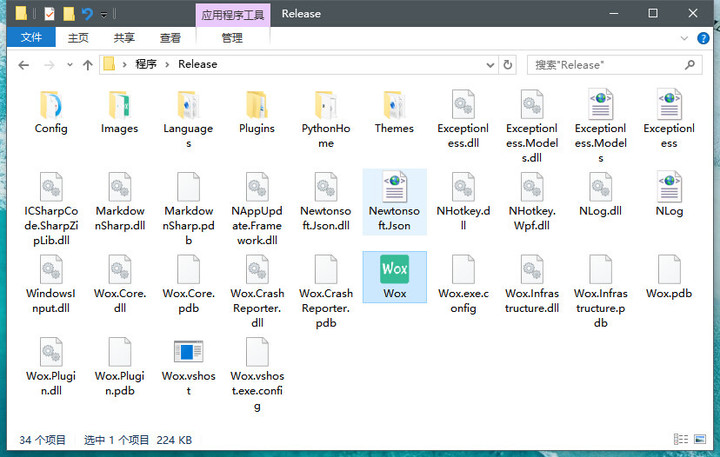Switch to details list view
720x457 pixels.
[x=681, y=439]
